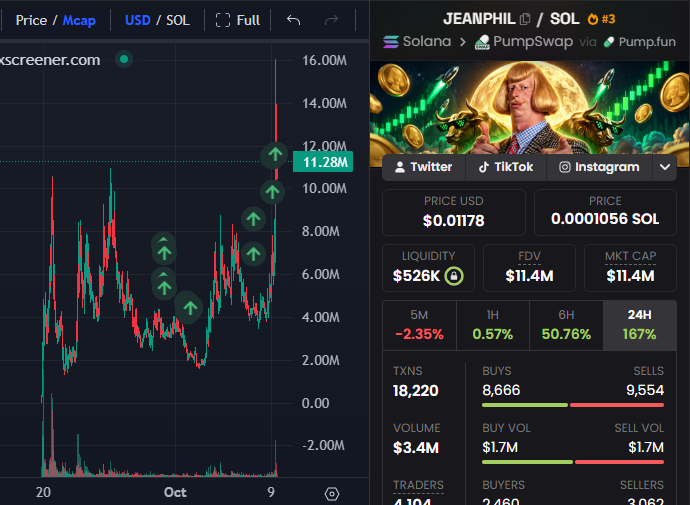Open chart settings hexagon icon
This screenshot has width=690, height=505.
click(x=332, y=494)
